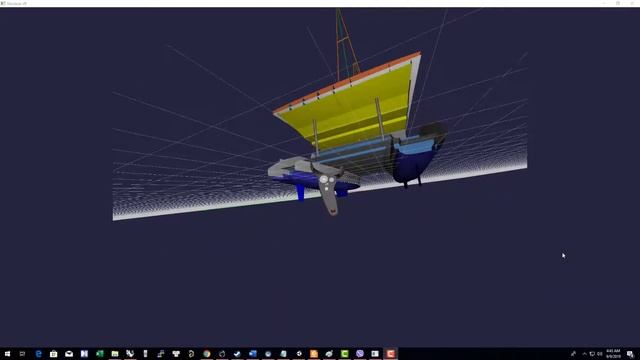This screenshot has height=360, width=640.
Task: Open the Microsoft Store taskbar icon
Action: pyautogui.click(x=53, y=353)
